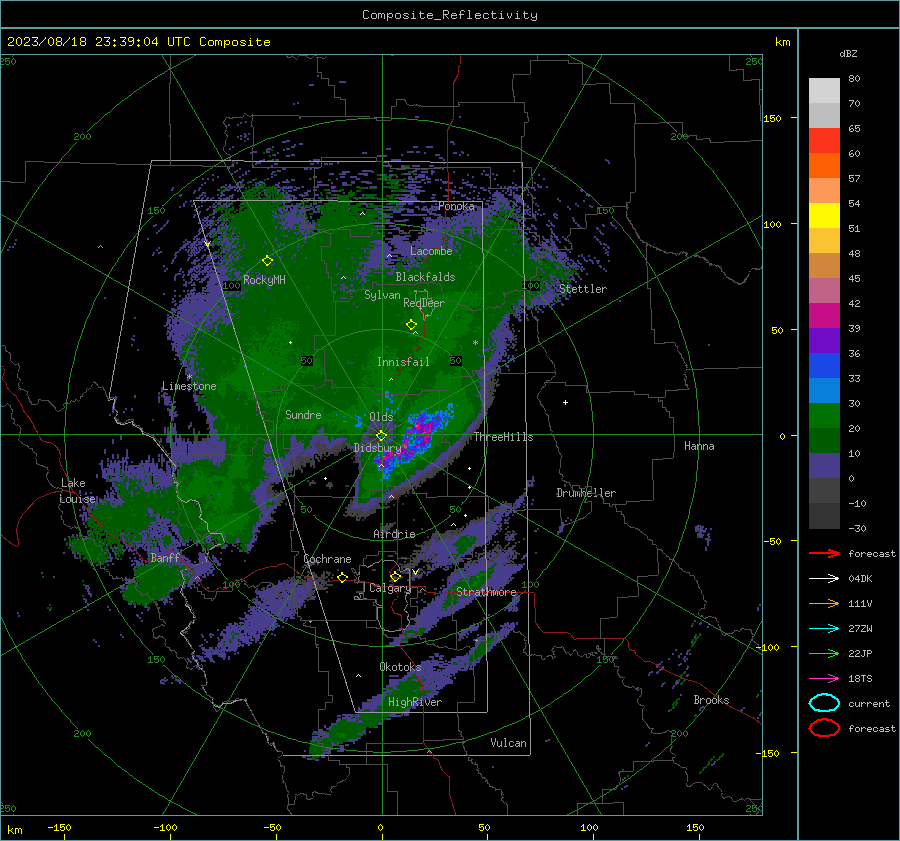
Task: Click the Stettler city label
Action: coord(583,289)
